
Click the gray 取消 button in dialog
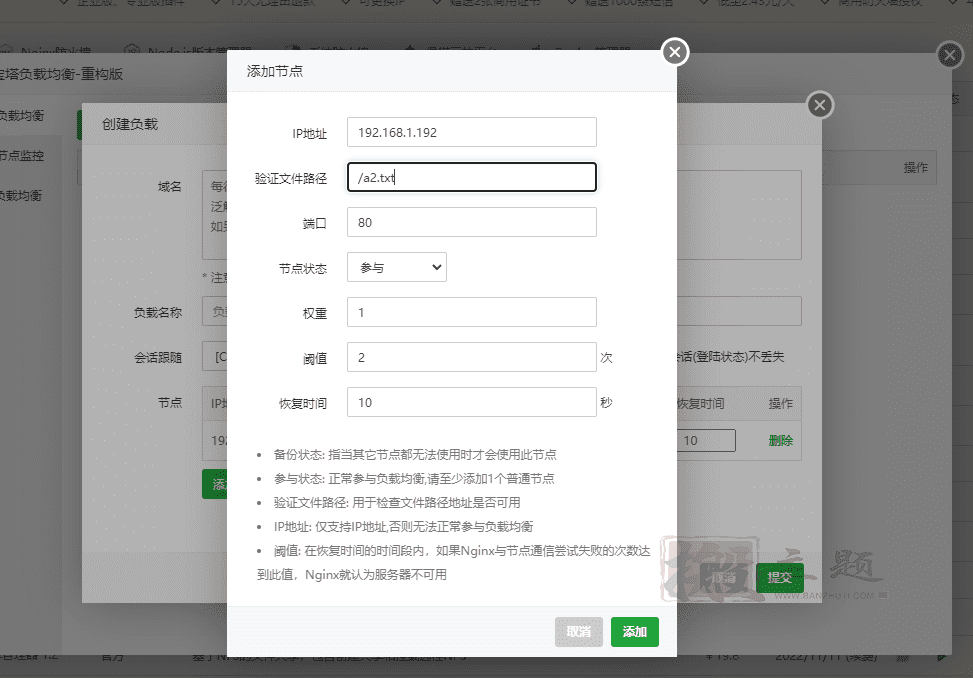[578, 631]
